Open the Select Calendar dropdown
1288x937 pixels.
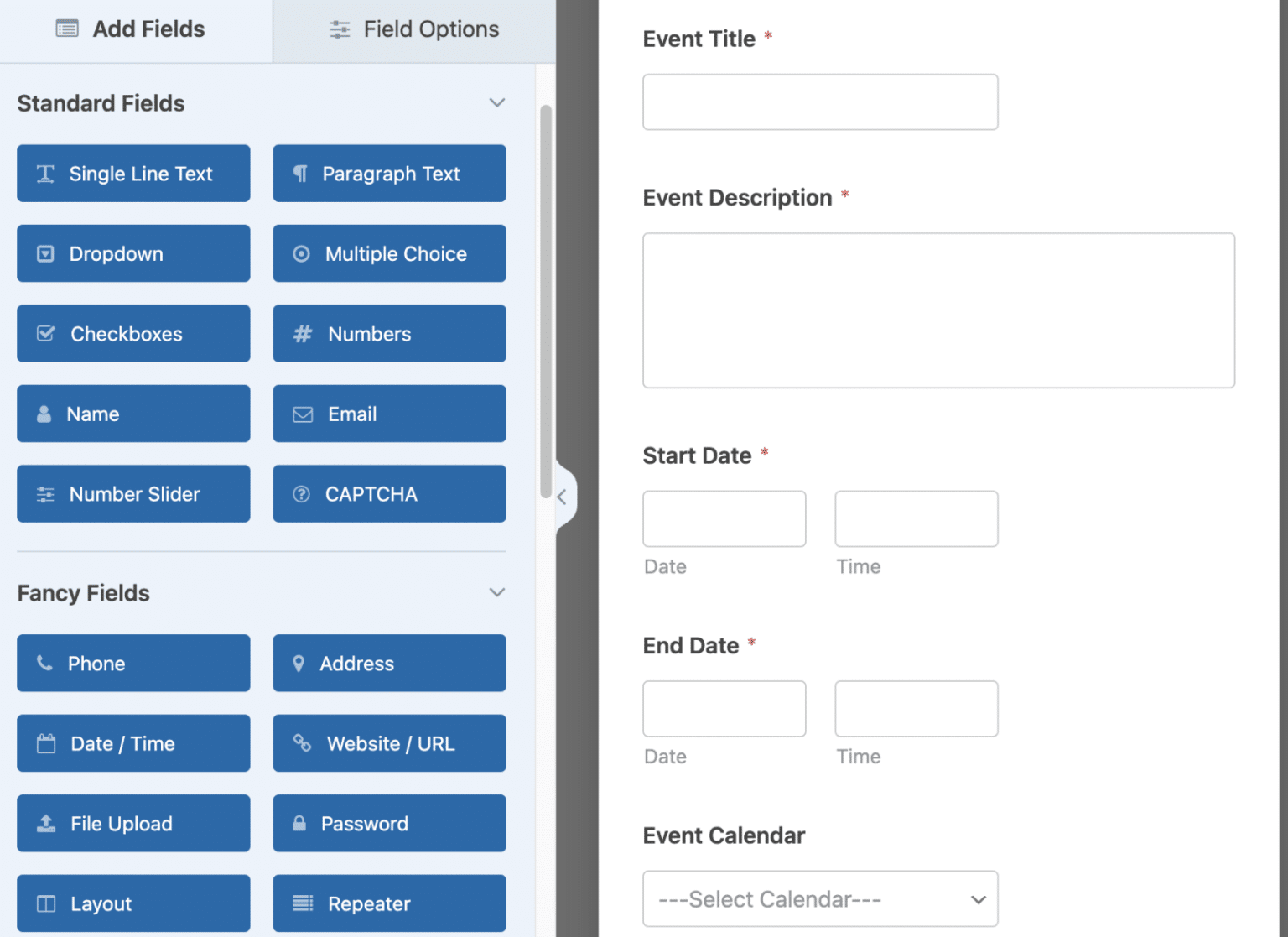click(x=819, y=898)
